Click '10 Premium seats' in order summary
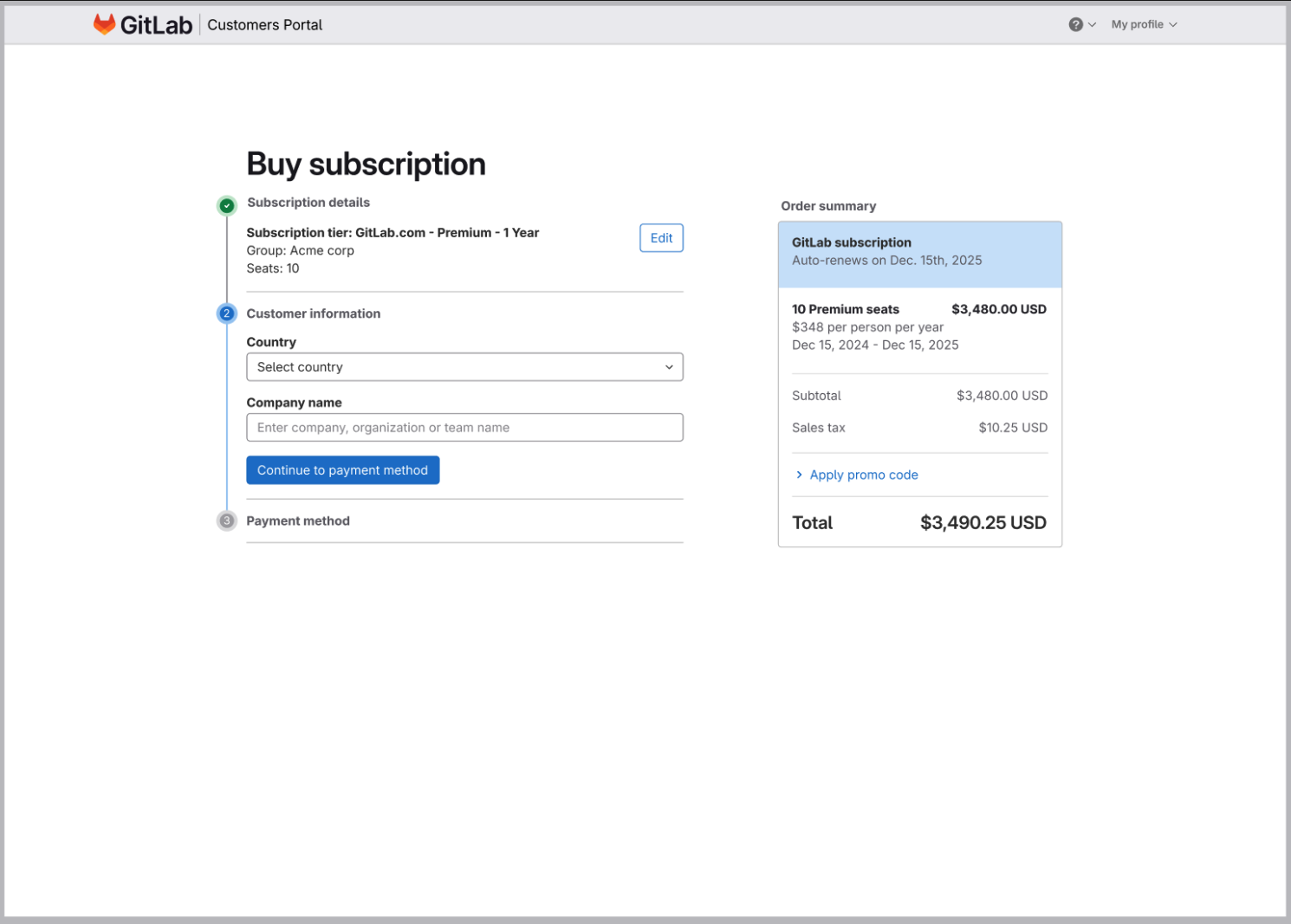This screenshot has height=924, width=1291. point(846,309)
